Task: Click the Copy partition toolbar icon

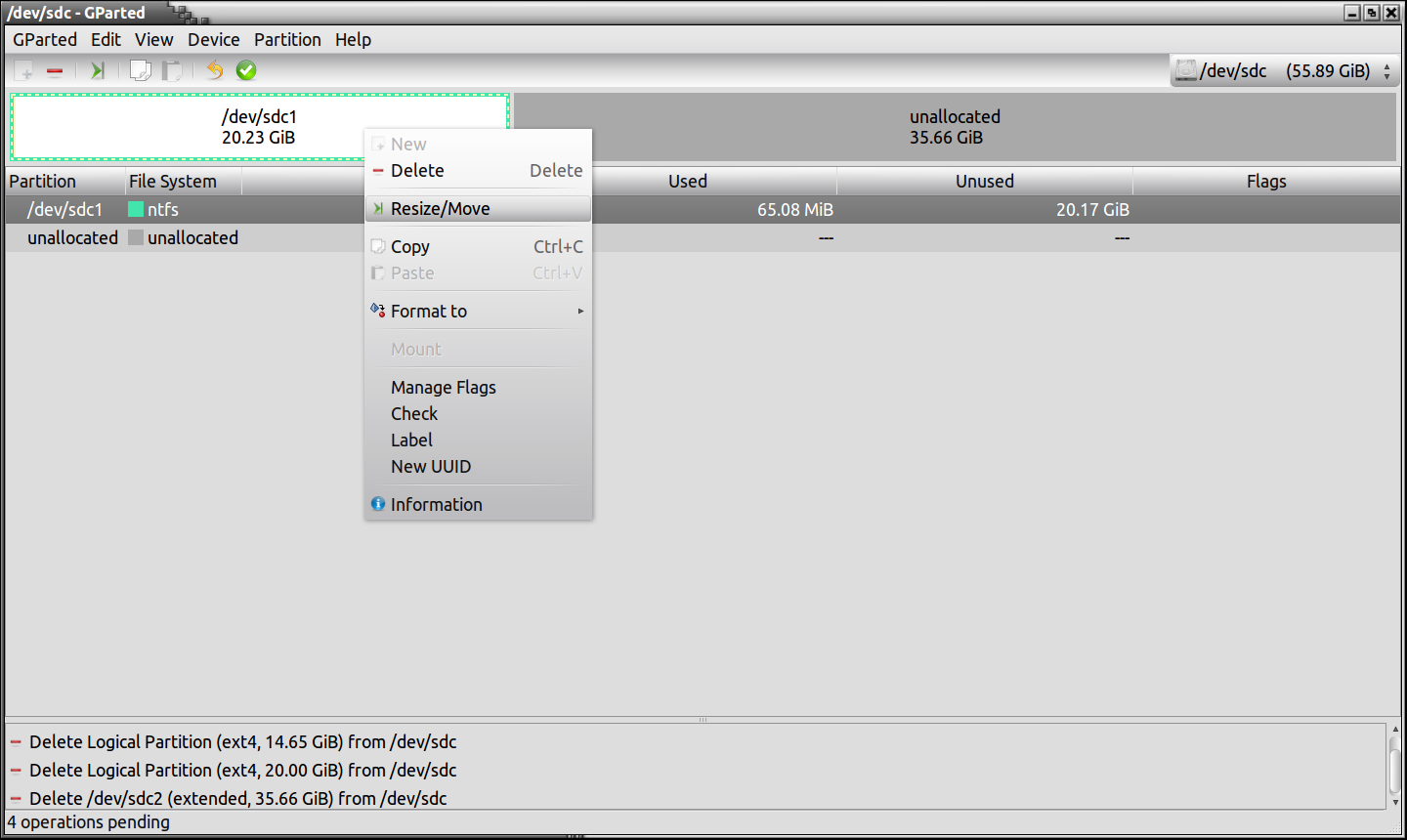Action: pyautogui.click(x=141, y=70)
